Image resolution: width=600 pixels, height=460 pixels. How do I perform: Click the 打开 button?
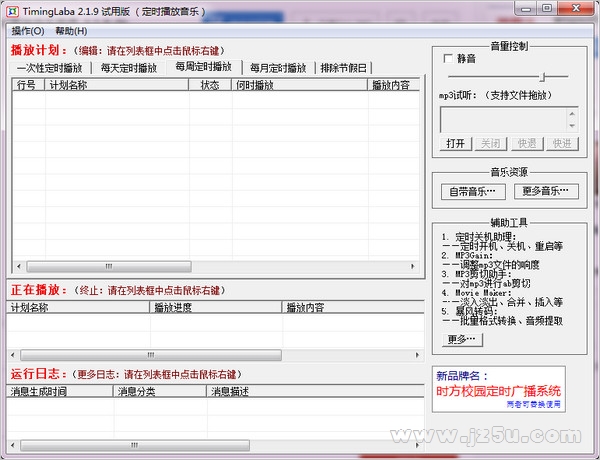(455, 144)
